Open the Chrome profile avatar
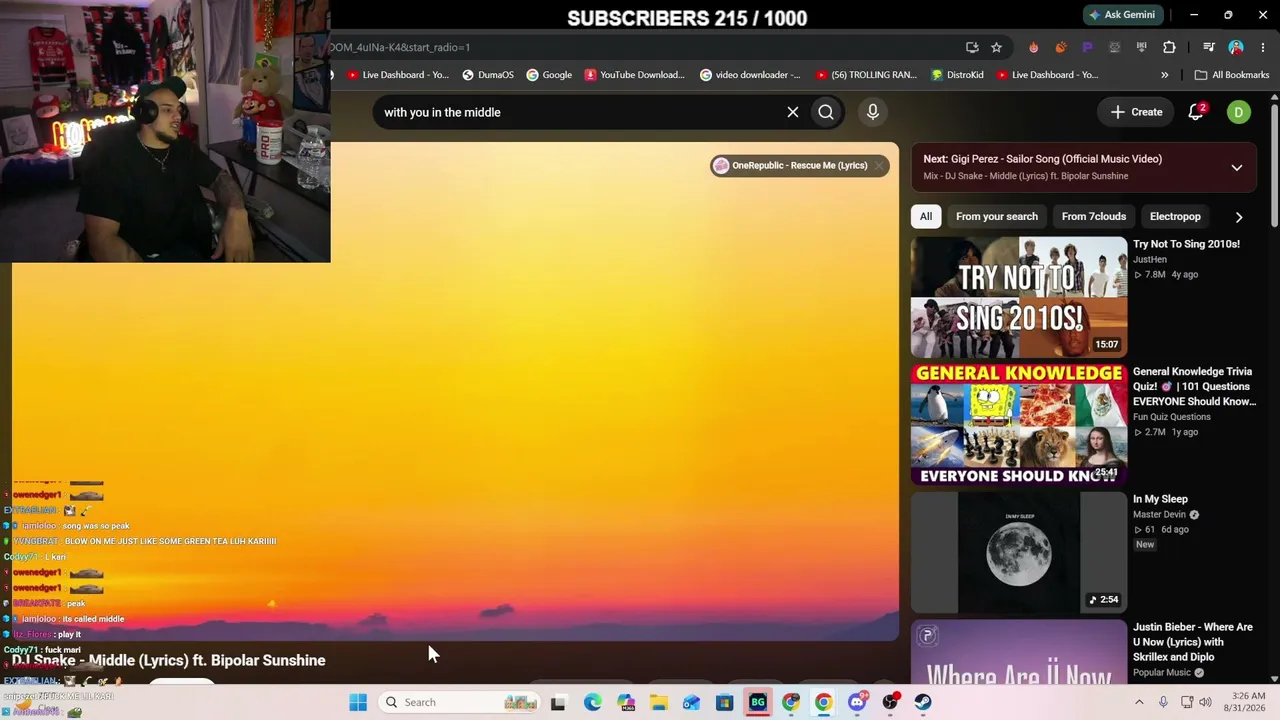 1236,47
